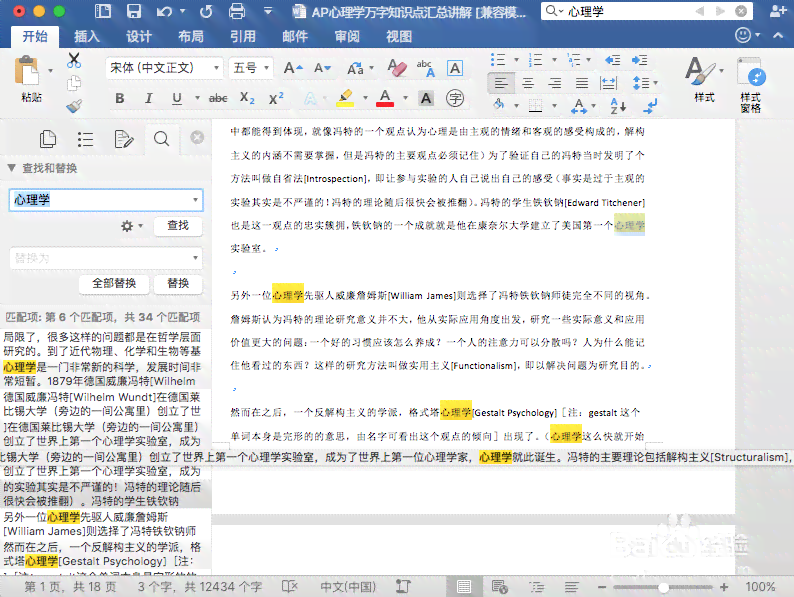Adjust the zoom slider handle
This screenshot has height=597, width=794.
click(x=663, y=587)
